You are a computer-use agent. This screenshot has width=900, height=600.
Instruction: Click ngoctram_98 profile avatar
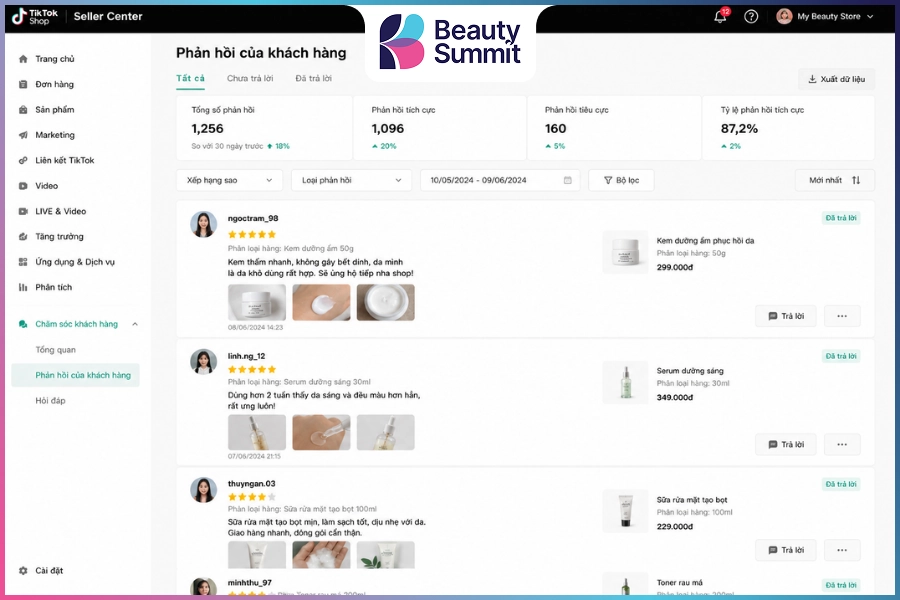click(x=203, y=224)
